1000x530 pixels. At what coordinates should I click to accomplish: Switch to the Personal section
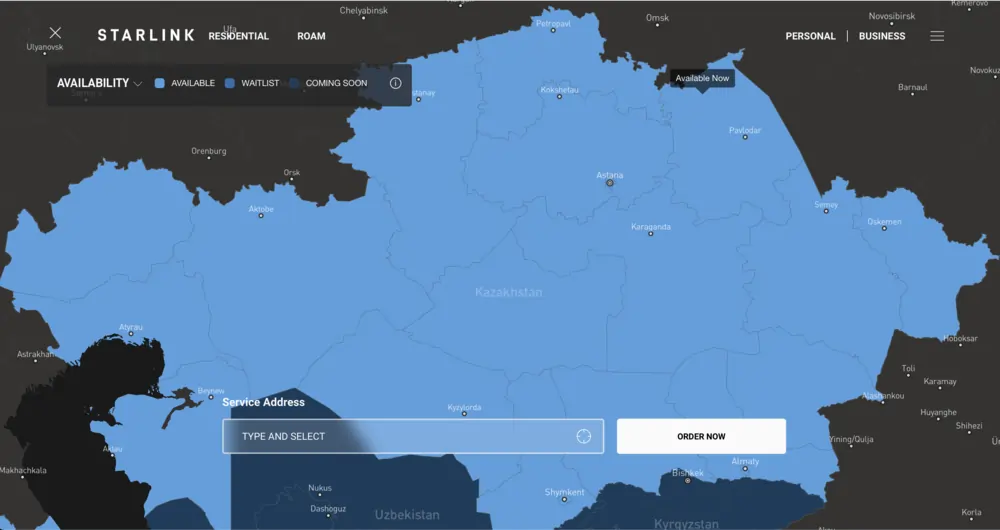point(810,36)
